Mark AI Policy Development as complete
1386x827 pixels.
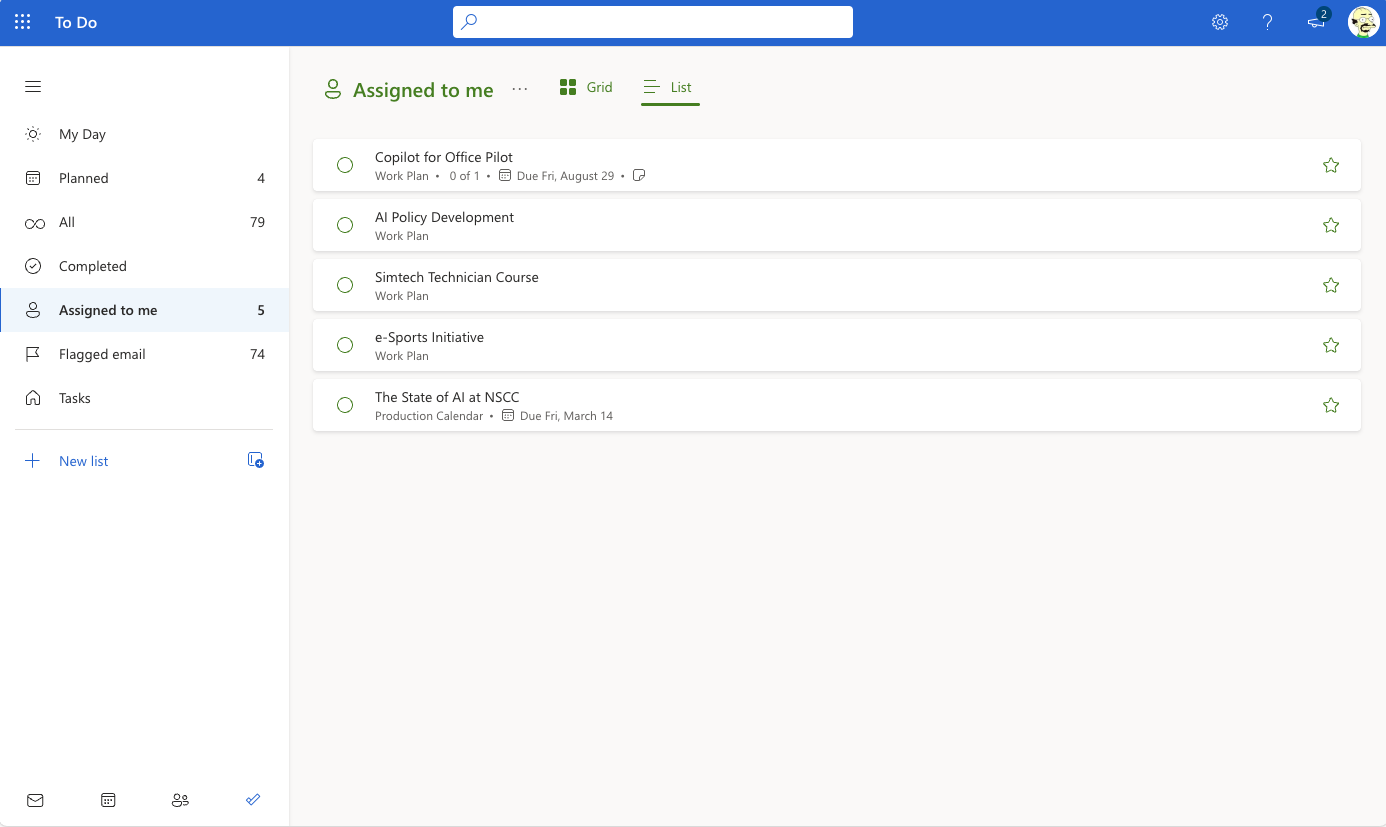pyautogui.click(x=345, y=225)
